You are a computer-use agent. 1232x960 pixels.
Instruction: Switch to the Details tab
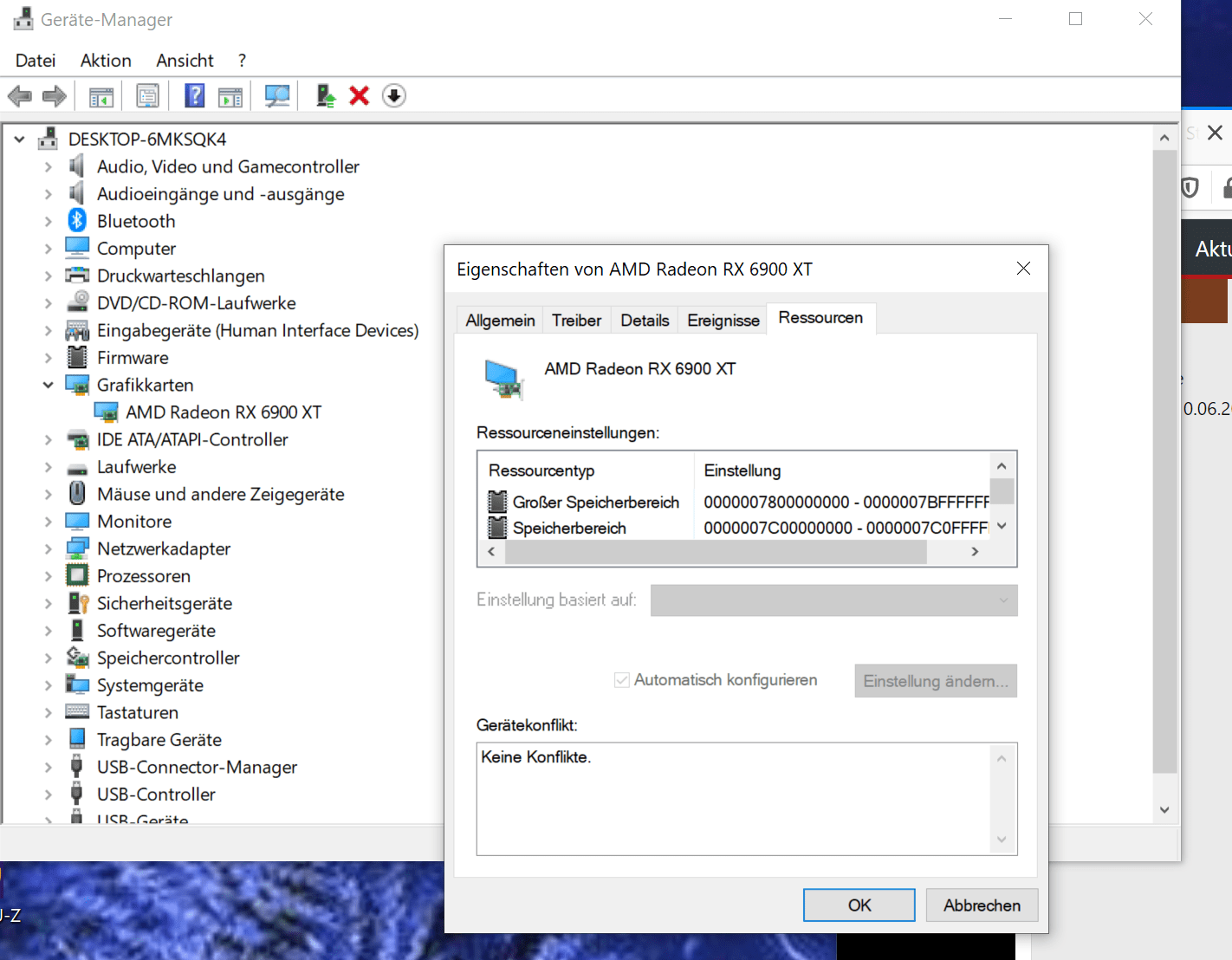(645, 321)
